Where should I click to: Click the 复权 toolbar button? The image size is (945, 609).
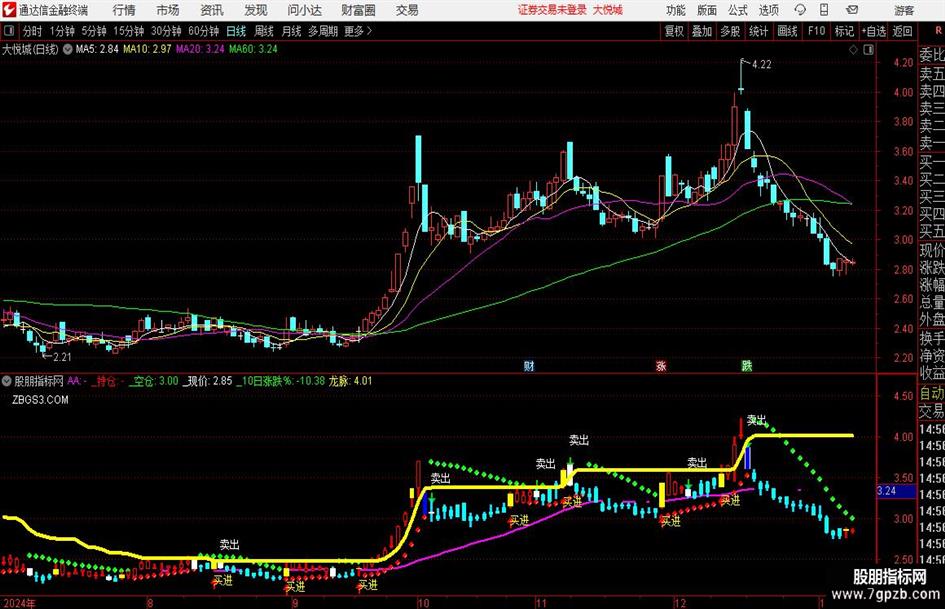pos(674,31)
